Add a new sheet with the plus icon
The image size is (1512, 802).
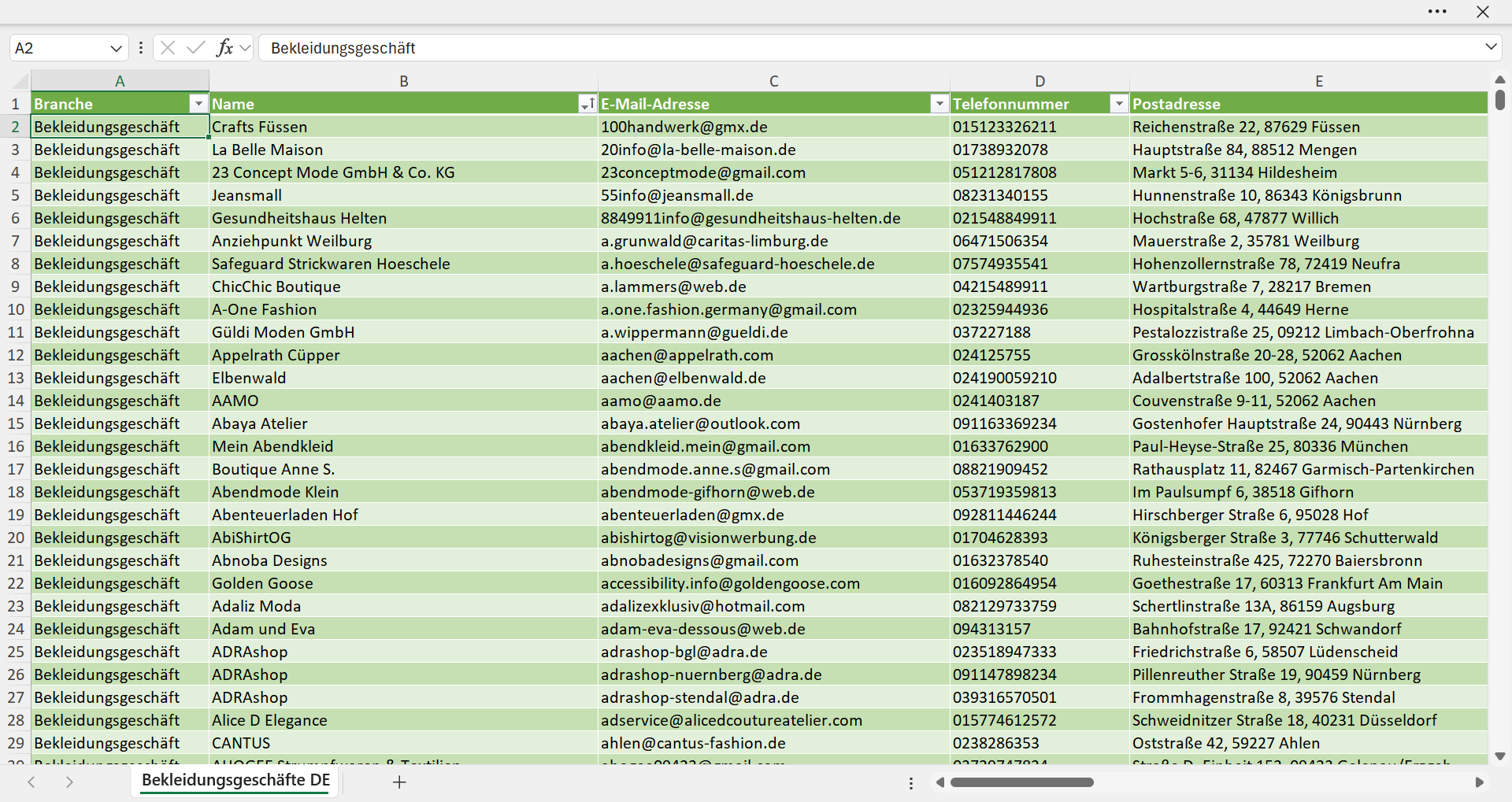(399, 782)
